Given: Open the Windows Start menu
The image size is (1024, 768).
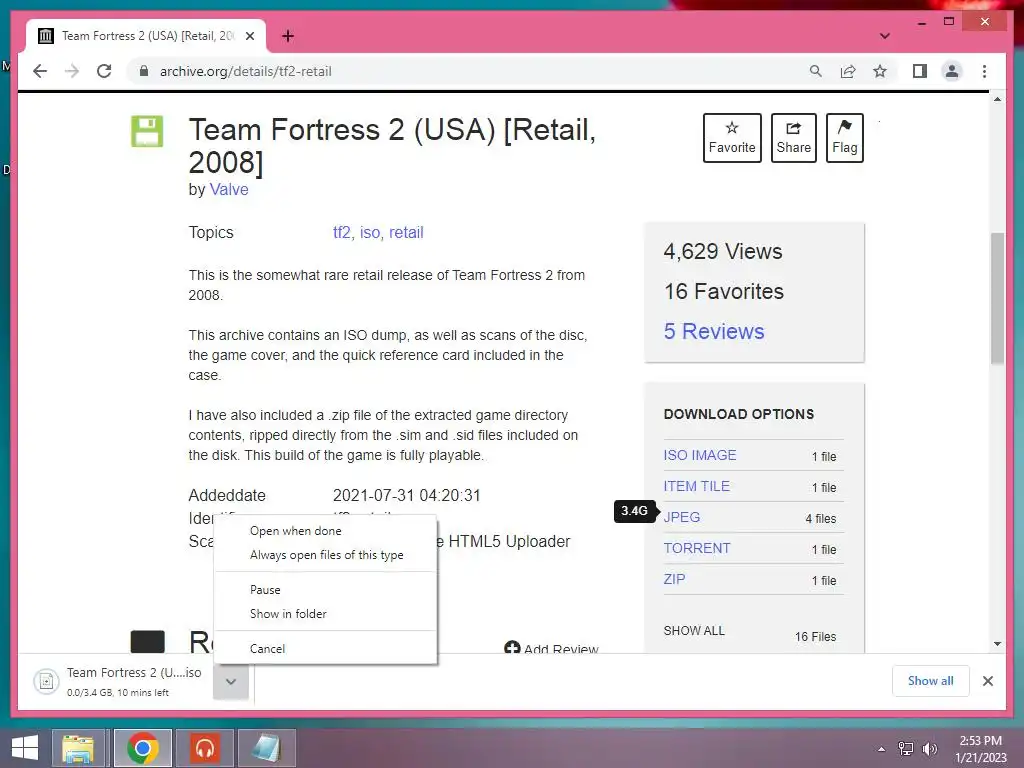Looking at the screenshot, I should click(25, 748).
